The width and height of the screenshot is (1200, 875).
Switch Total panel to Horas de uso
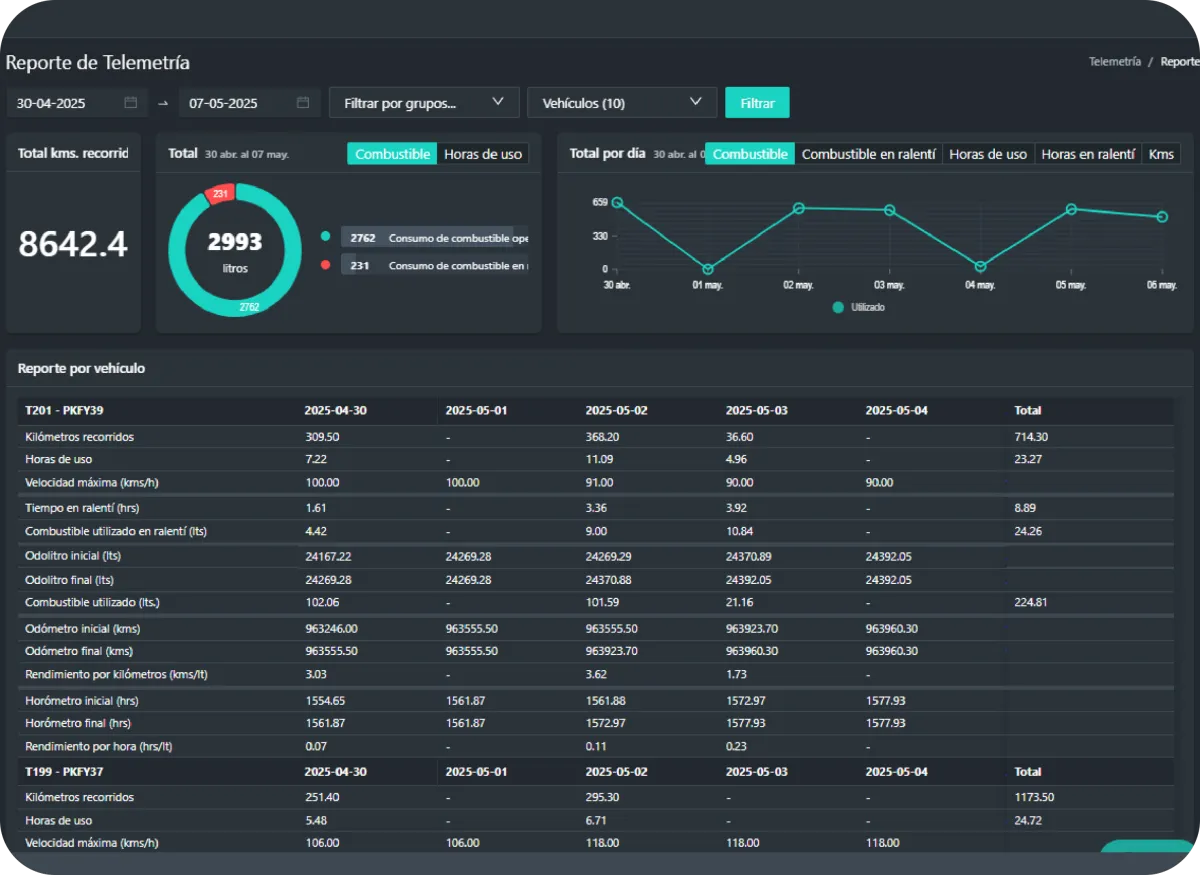(x=483, y=154)
